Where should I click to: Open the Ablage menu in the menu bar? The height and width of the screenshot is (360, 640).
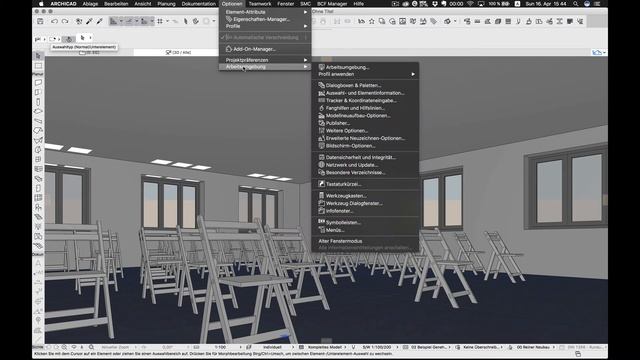click(x=90, y=4)
